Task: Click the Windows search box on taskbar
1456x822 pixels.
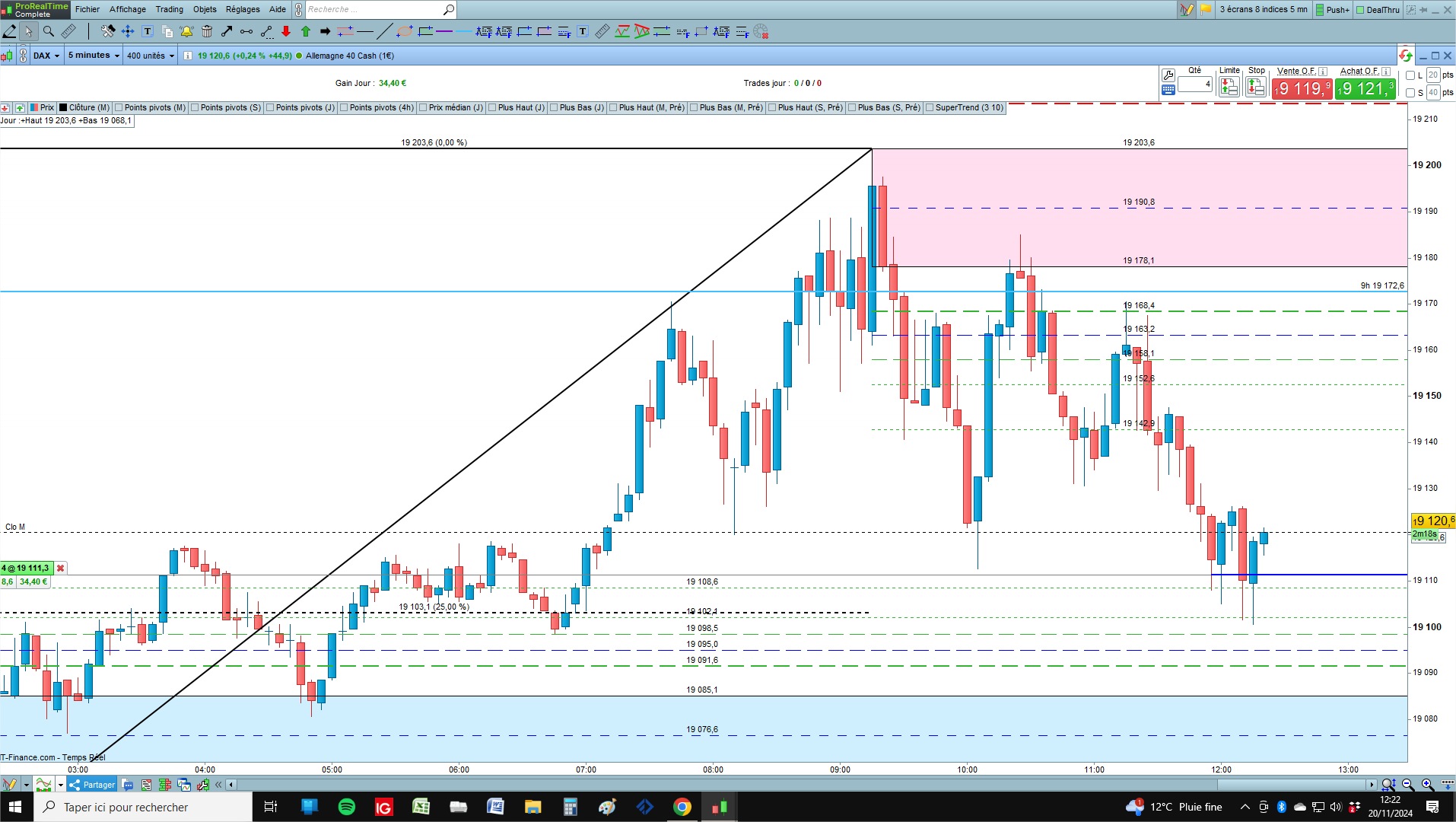Action: (143, 807)
